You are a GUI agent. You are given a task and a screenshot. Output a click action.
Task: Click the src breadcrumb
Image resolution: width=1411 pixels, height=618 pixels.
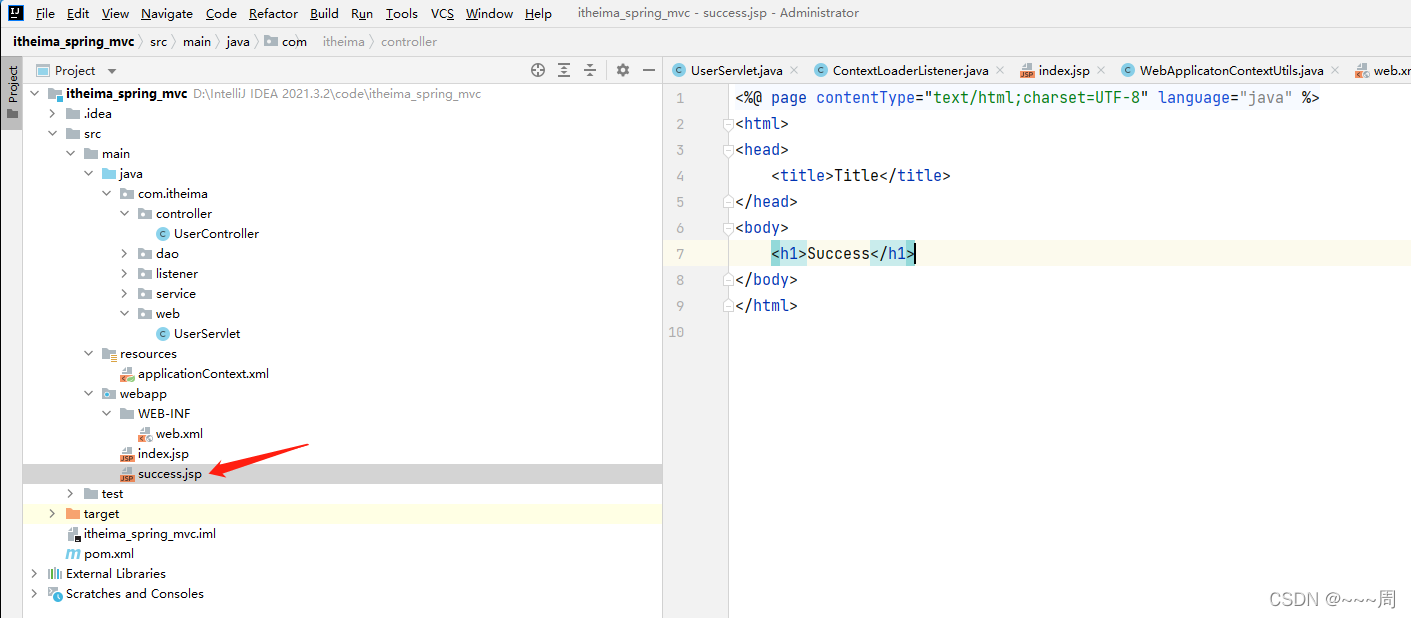point(158,41)
